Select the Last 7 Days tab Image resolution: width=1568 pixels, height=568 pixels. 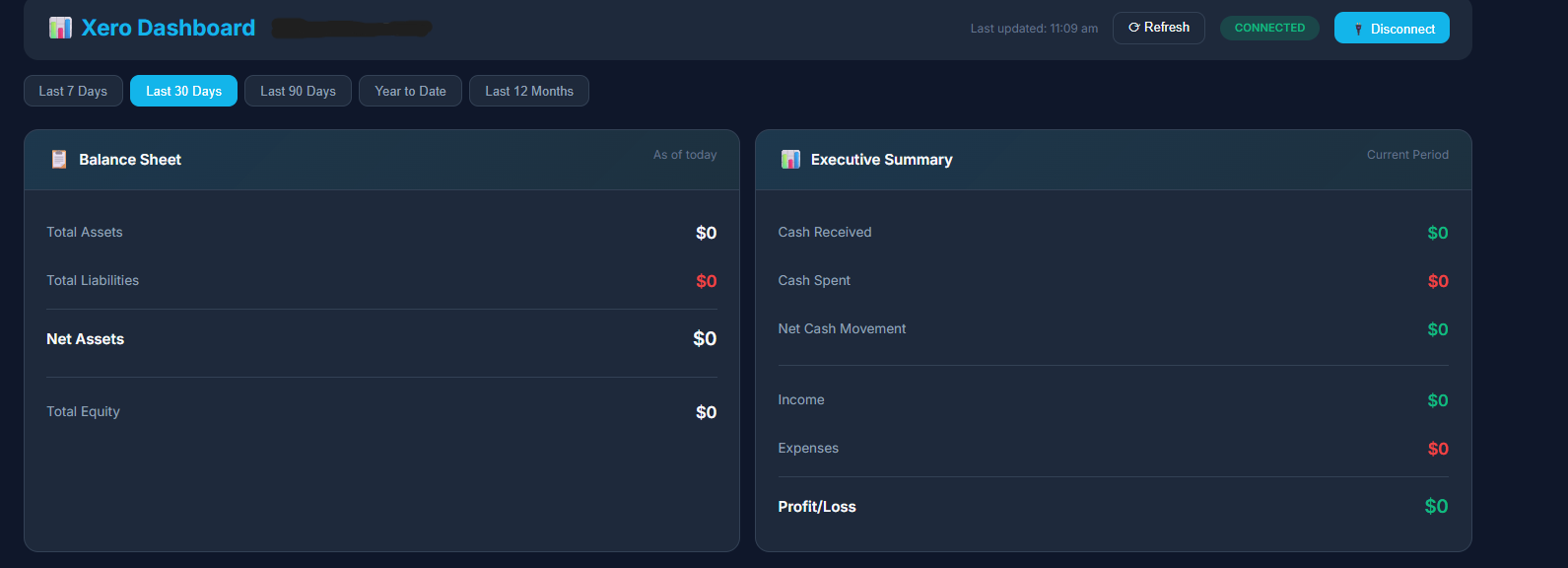pyautogui.click(x=73, y=91)
